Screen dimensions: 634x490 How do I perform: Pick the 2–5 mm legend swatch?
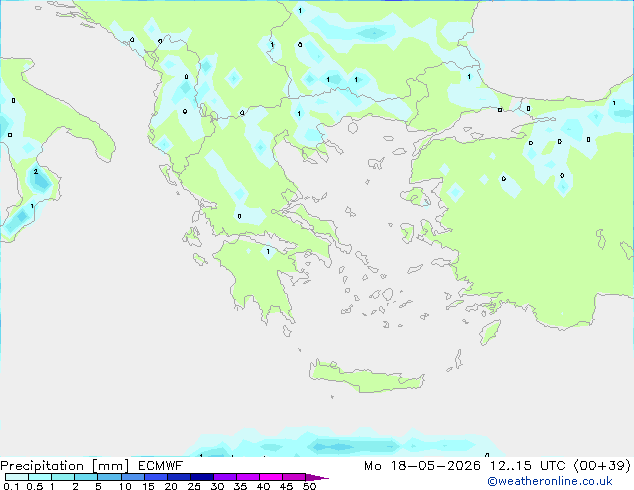tap(86, 477)
